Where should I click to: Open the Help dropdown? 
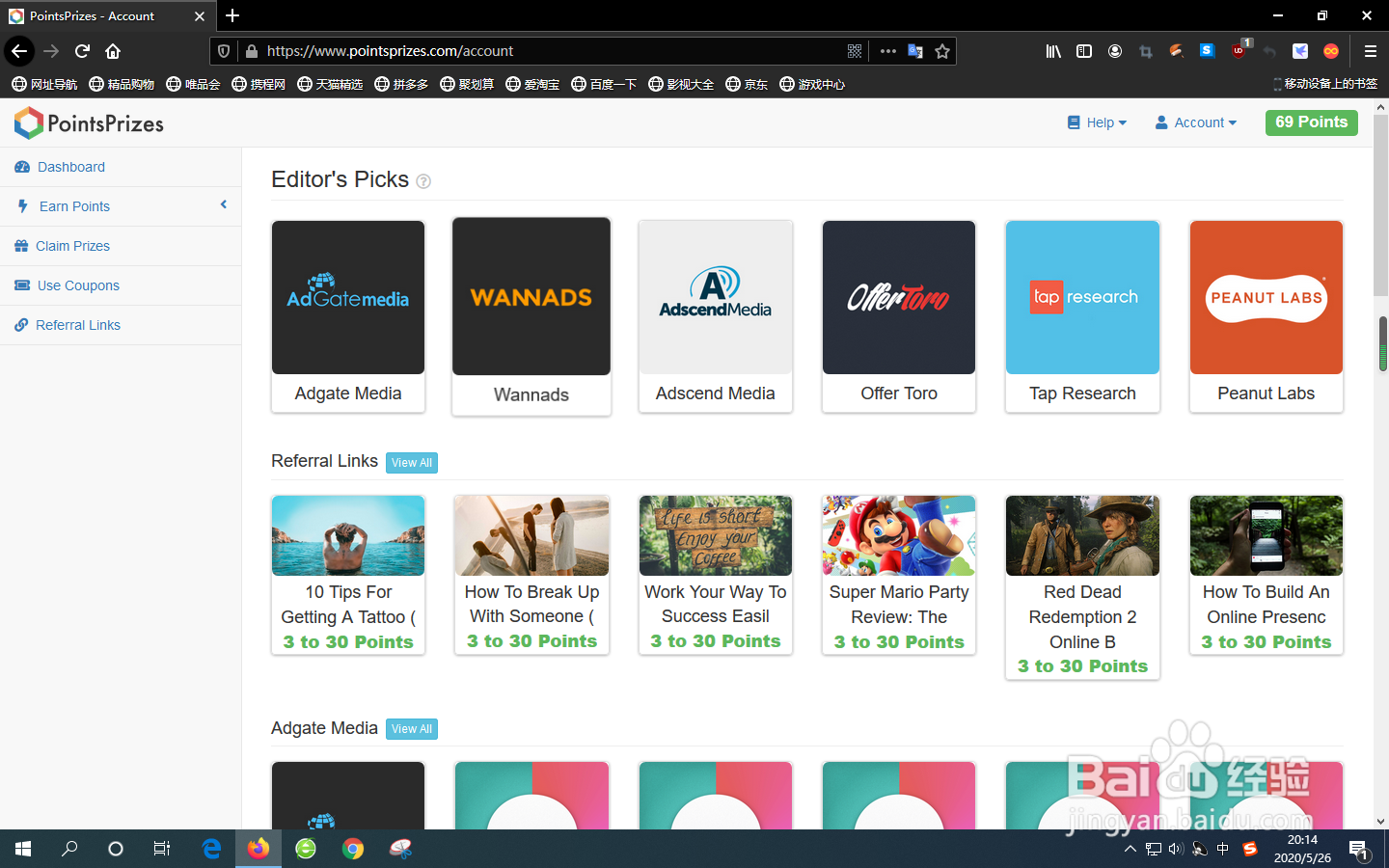[1097, 122]
